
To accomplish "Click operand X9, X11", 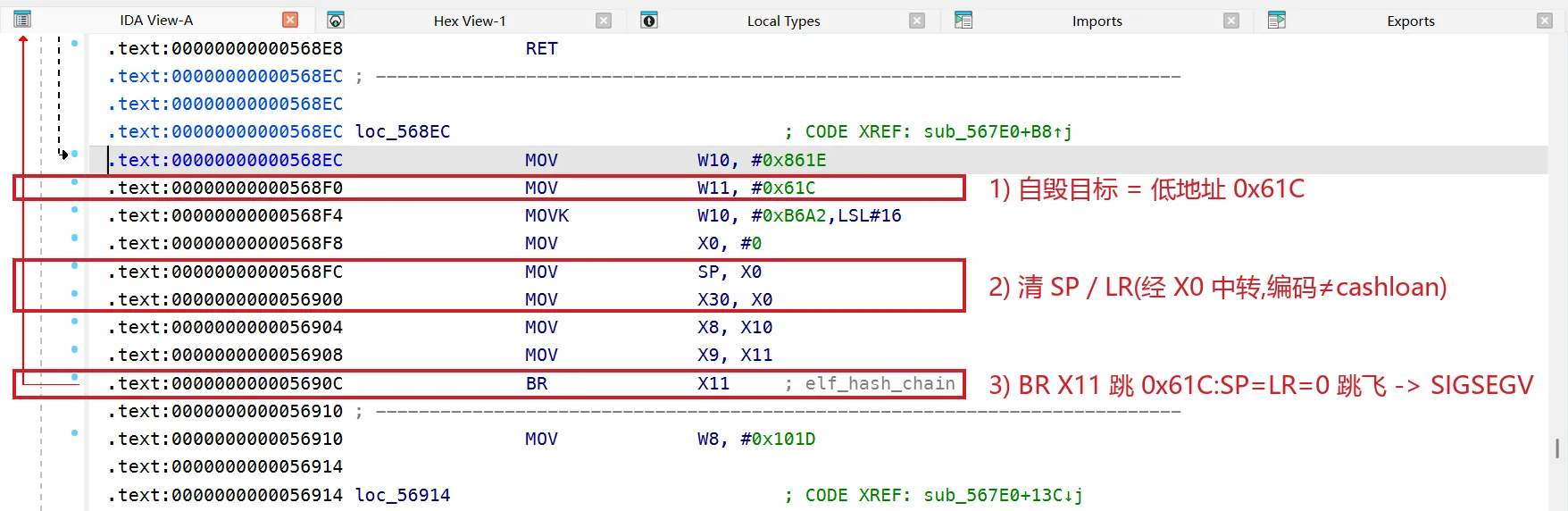I will coord(735,356).
